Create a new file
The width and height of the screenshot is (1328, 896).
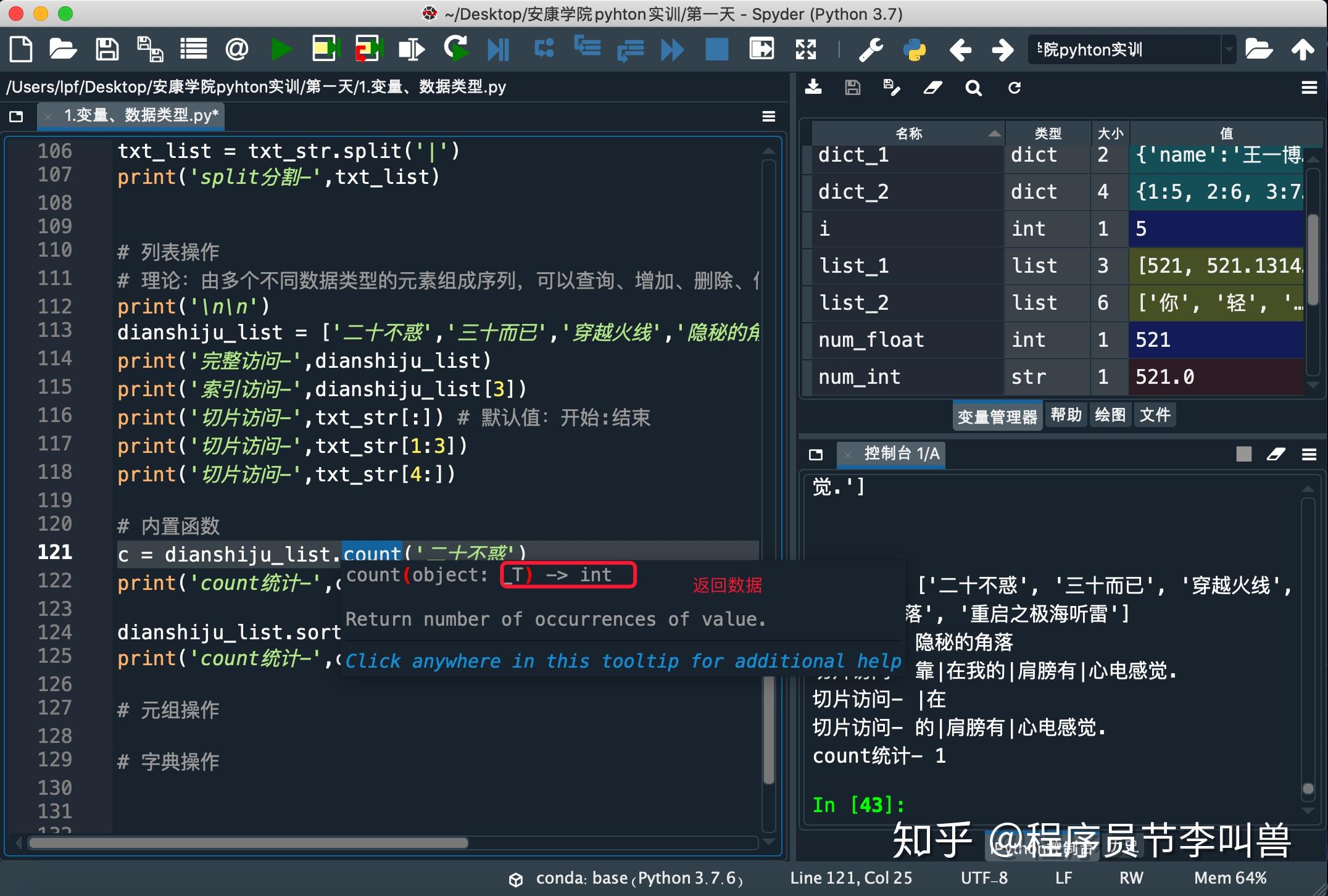tap(20, 49)
